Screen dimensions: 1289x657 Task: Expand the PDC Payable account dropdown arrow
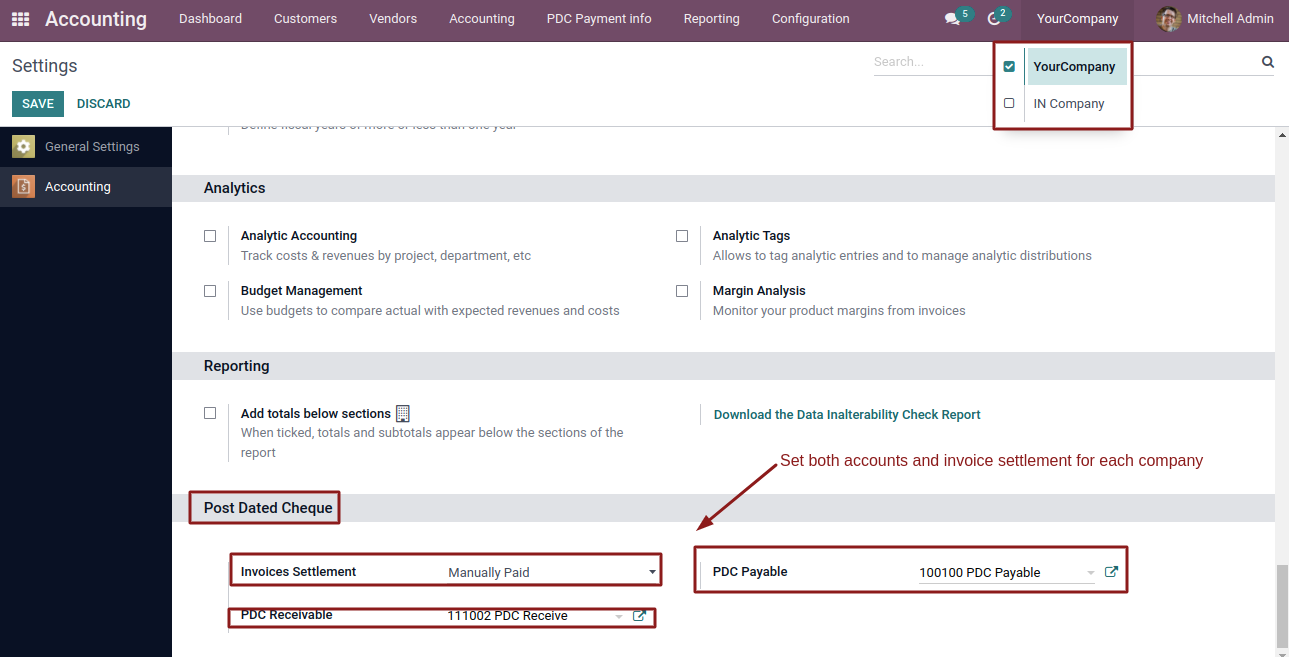(x=1090, y=573)
